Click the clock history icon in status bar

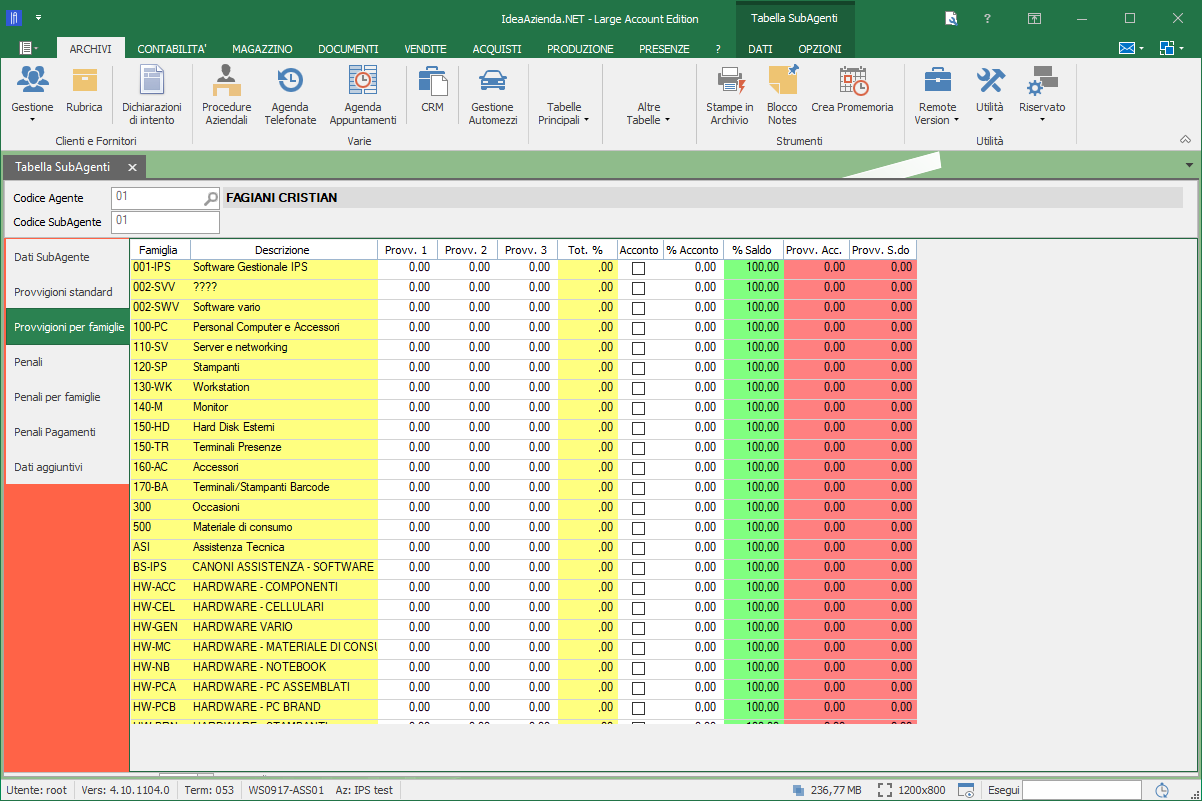[x=1162, y=790]
